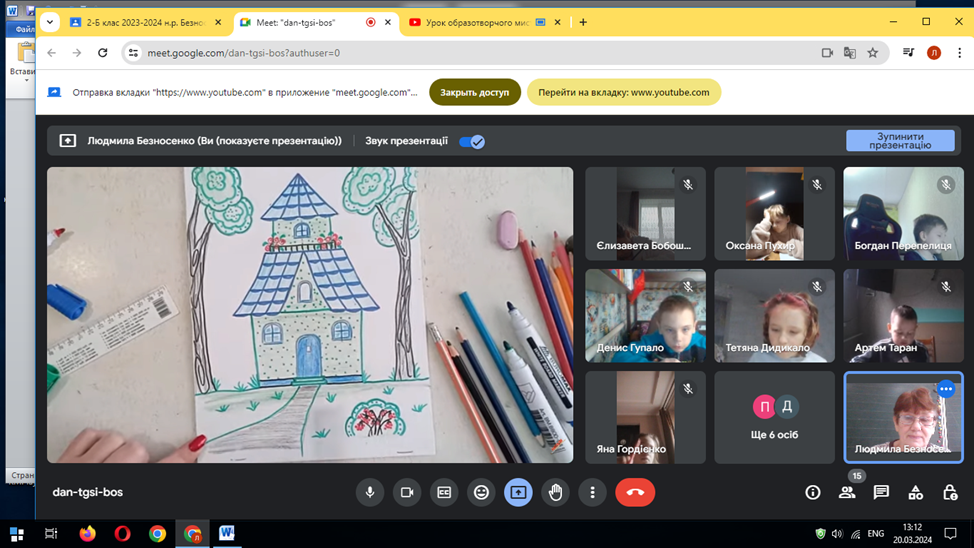The height and width of the screenshot is (548, 974).
Task: Turn on captions with the CC button
Action: tap(444, 492)
